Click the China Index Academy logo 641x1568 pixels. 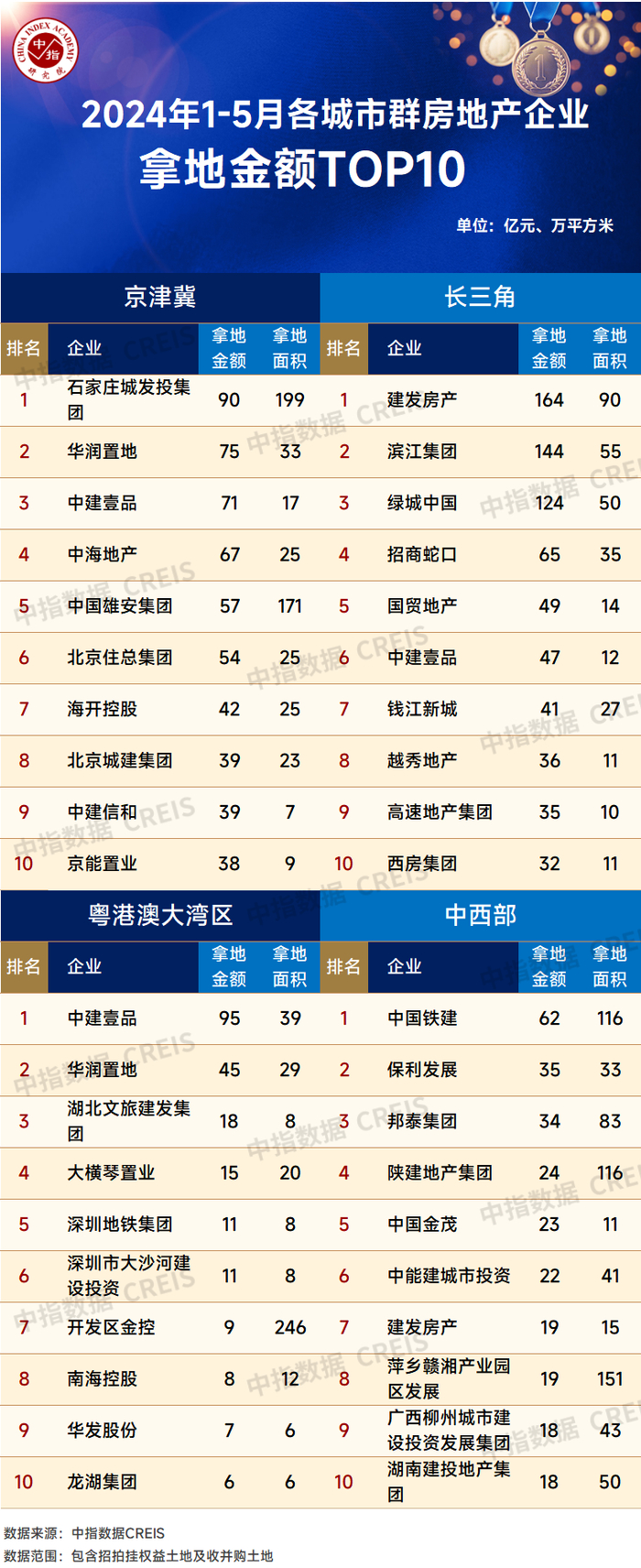point(46,49)
